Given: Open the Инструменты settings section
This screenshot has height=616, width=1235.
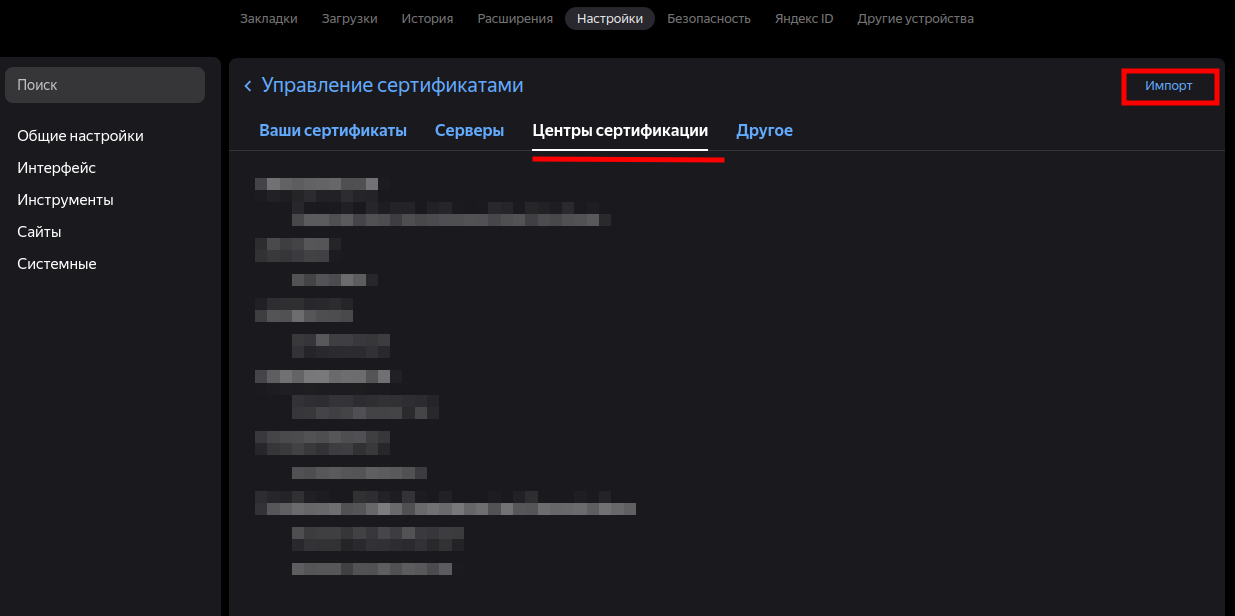Looking at the screenshot, I should (65, 200).
